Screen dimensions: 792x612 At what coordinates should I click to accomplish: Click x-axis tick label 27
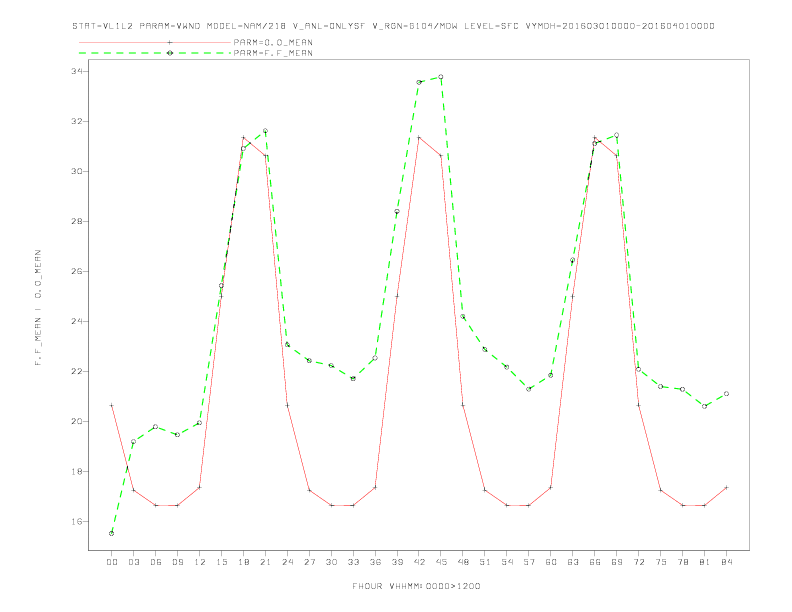309,562
